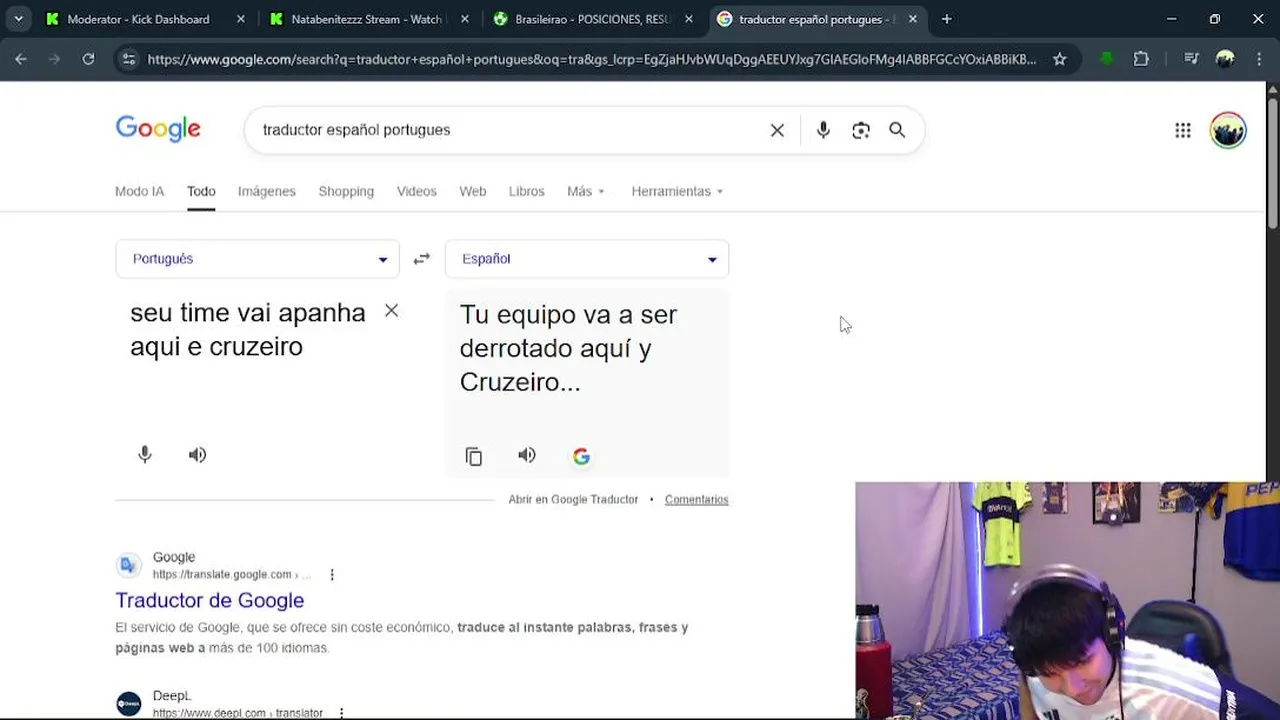Start voice search with the microphone
1280x720 pixels.
pyautogui.click(x=823, y=130)
